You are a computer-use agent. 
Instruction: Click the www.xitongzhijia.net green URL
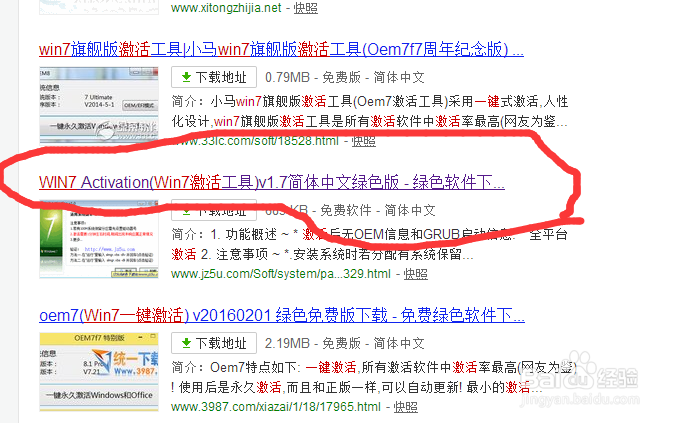coord(226,8)
